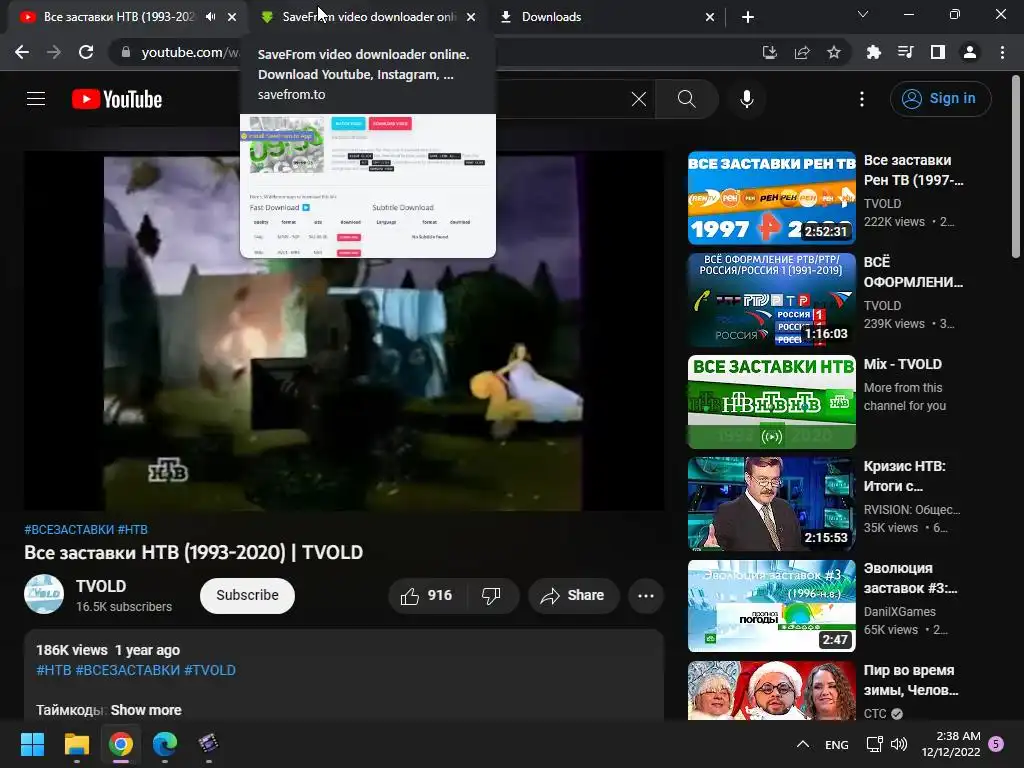Open the clock and date panel
Screen dimensions: 1024x768
951,744
